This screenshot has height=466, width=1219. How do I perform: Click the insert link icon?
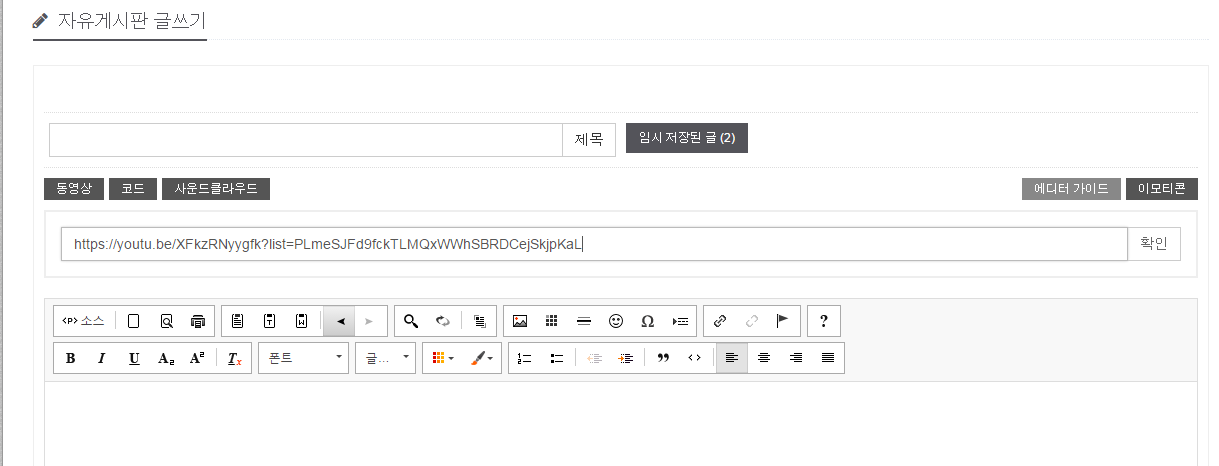coord(720,321)
